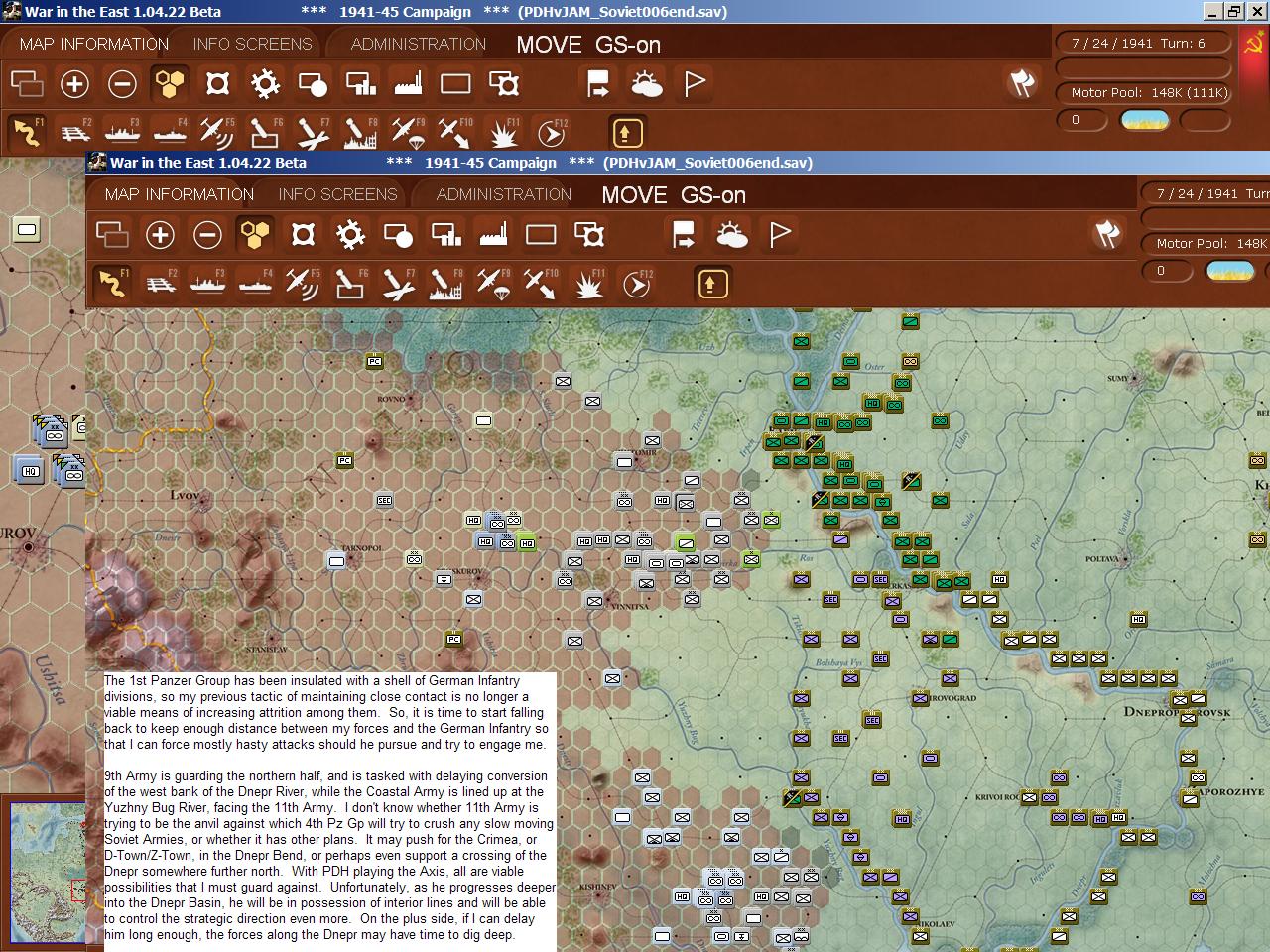The image size is (1270, 952).
Task: Select F9 air transport mode in the back window
Action: [408, 132]
